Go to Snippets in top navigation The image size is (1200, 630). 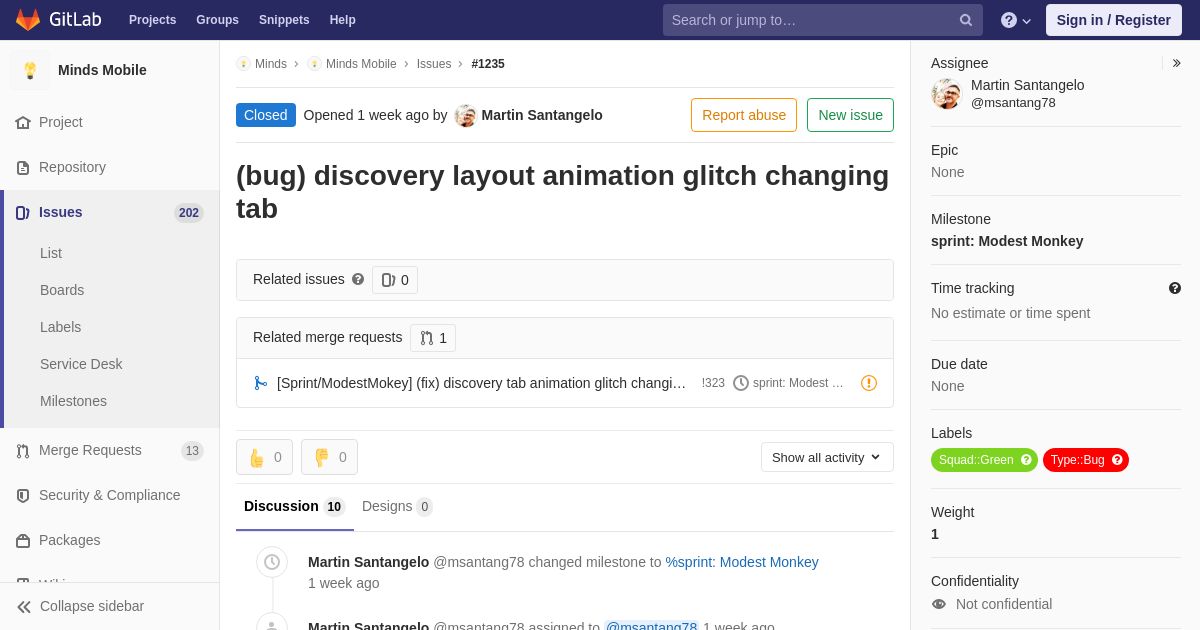(x=284, y=20)
